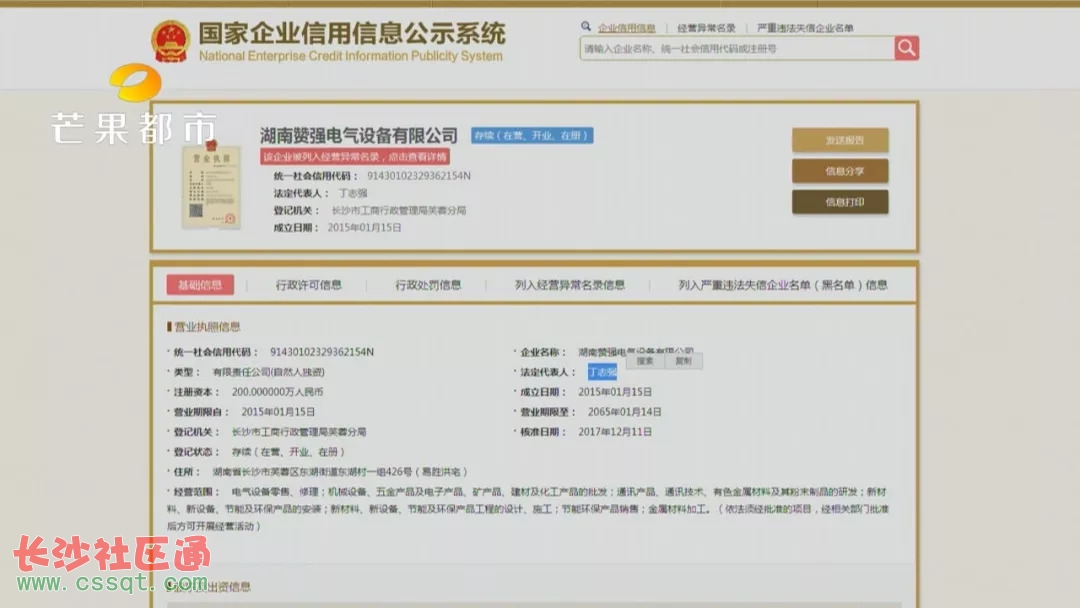Switch to the 行政许可信息 tab
1080x608 pixels.
point(309,284)
